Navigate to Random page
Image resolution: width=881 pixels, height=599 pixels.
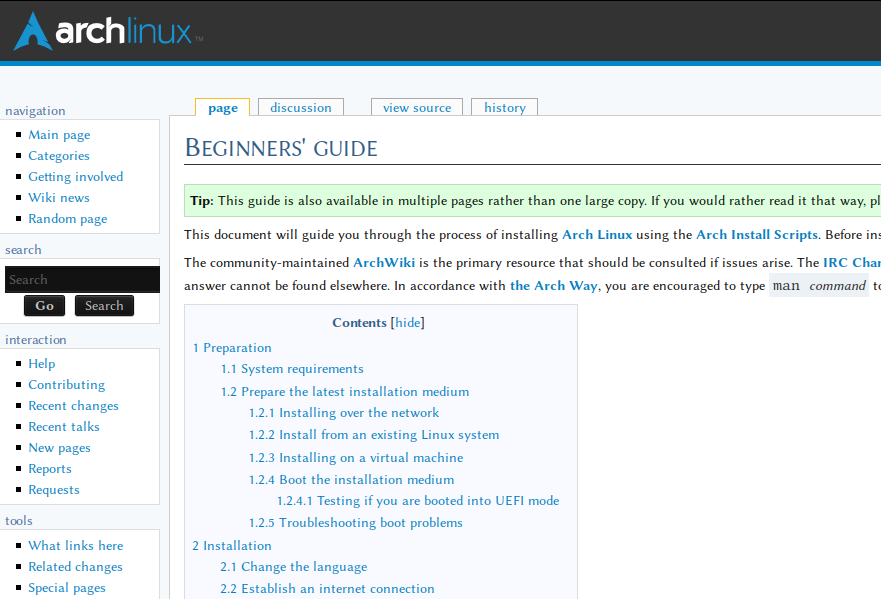(x=66, y=218)
